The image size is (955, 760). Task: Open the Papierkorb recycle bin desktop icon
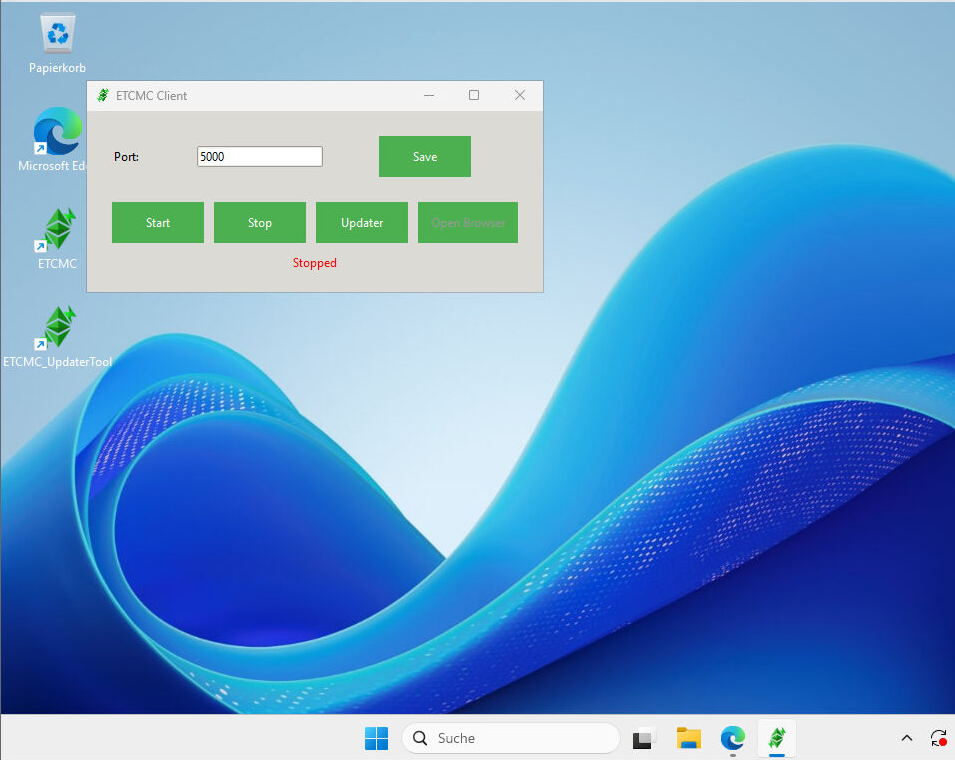(57, 36)
